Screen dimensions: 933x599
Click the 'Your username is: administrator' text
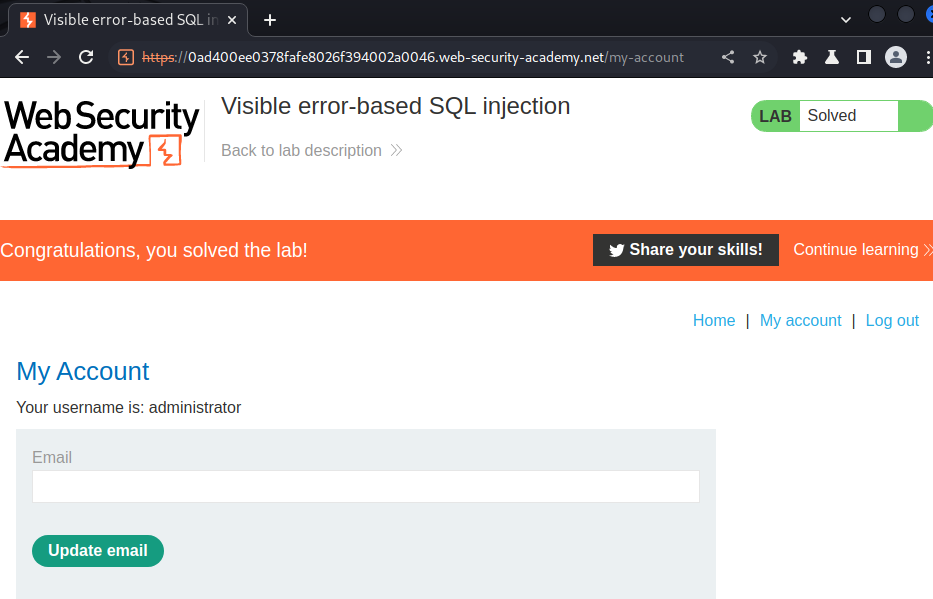pos(129,407)
